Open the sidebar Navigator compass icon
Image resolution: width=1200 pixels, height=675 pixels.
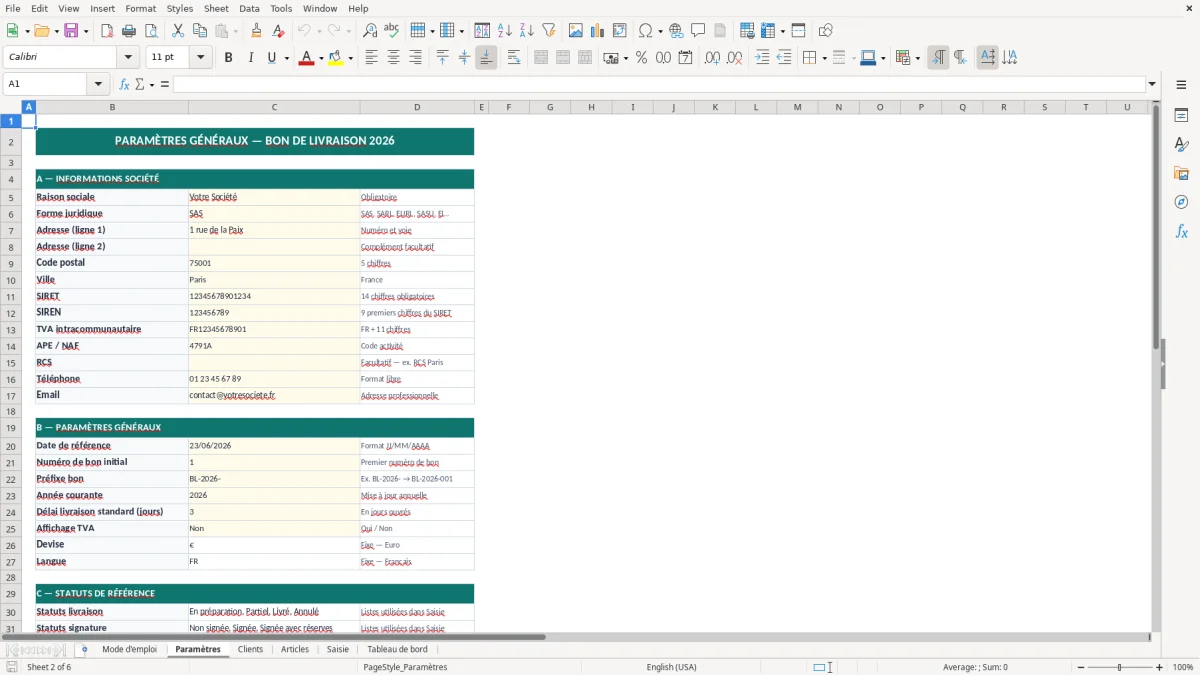[1181, 202]
